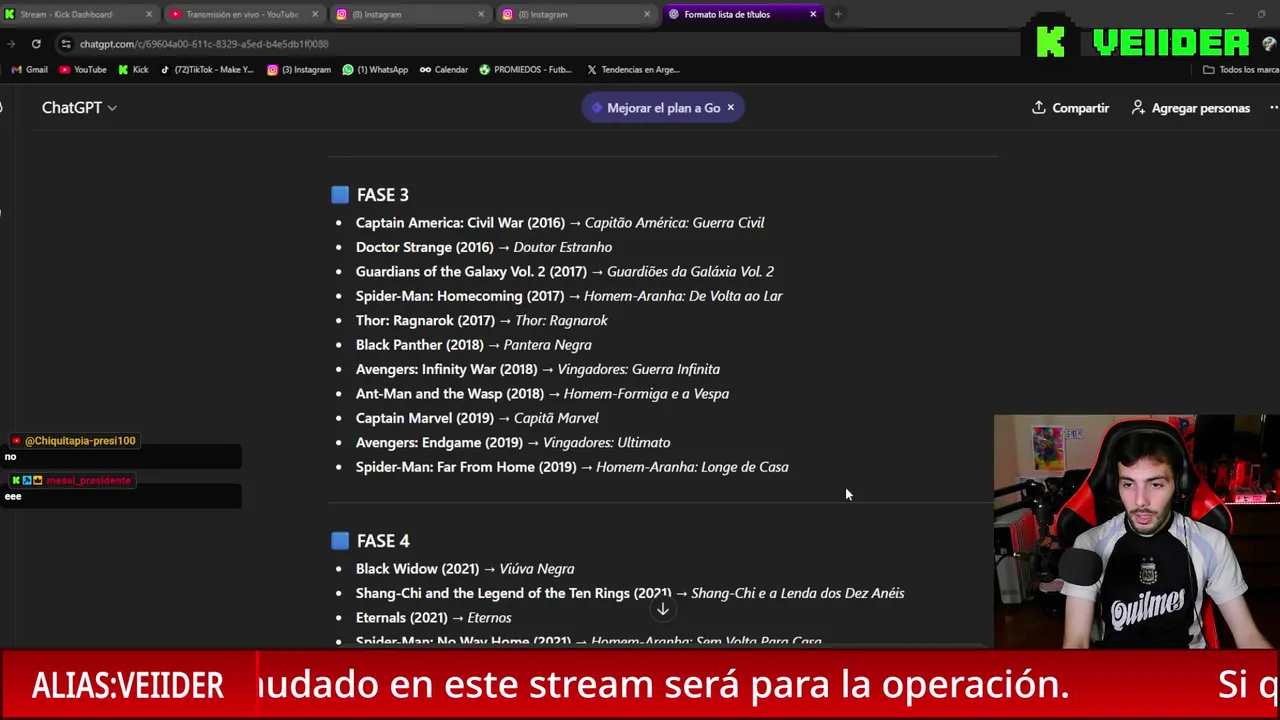Open the (3) Instagram bookmark
This screenshot has width=1280, height=720.
click(x=299, y=70)
